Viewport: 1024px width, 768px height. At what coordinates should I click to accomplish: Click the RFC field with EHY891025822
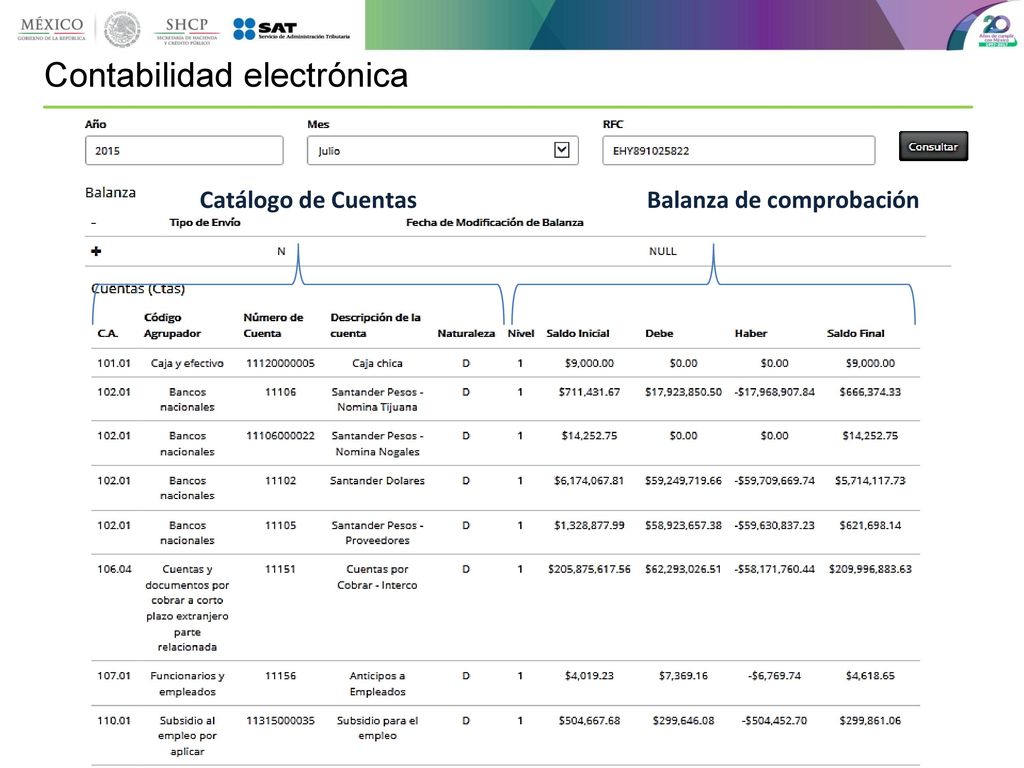pos(739,150)
